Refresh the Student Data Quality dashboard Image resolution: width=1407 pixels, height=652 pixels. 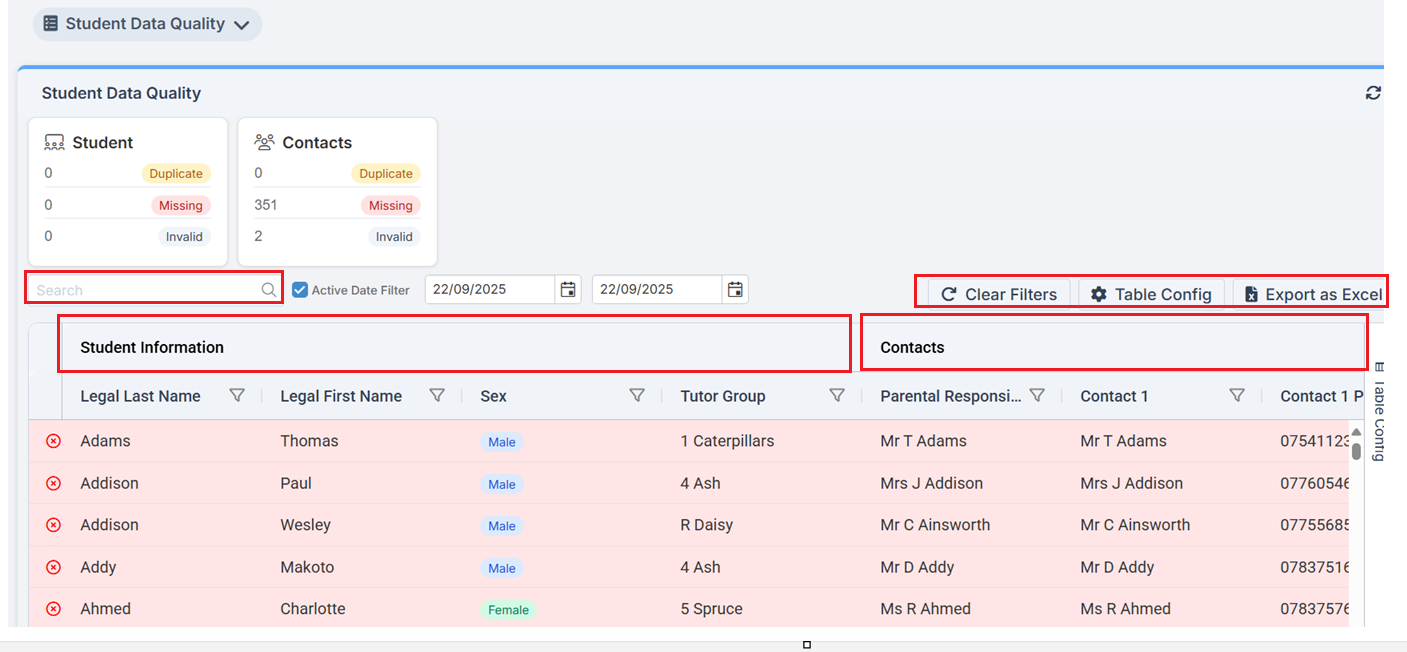click(x=1374, y=92)
